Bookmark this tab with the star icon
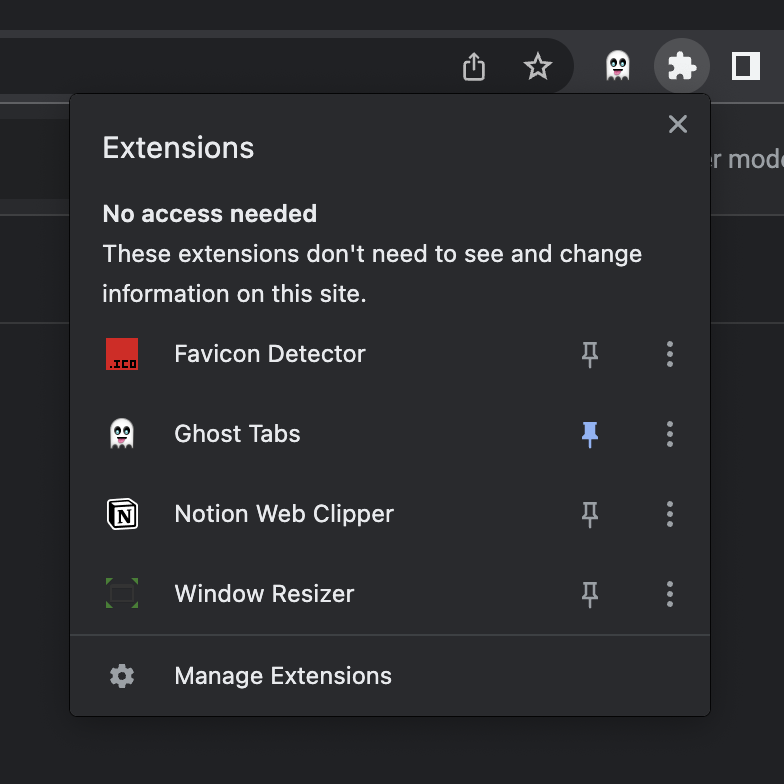 tap(538, 67)
